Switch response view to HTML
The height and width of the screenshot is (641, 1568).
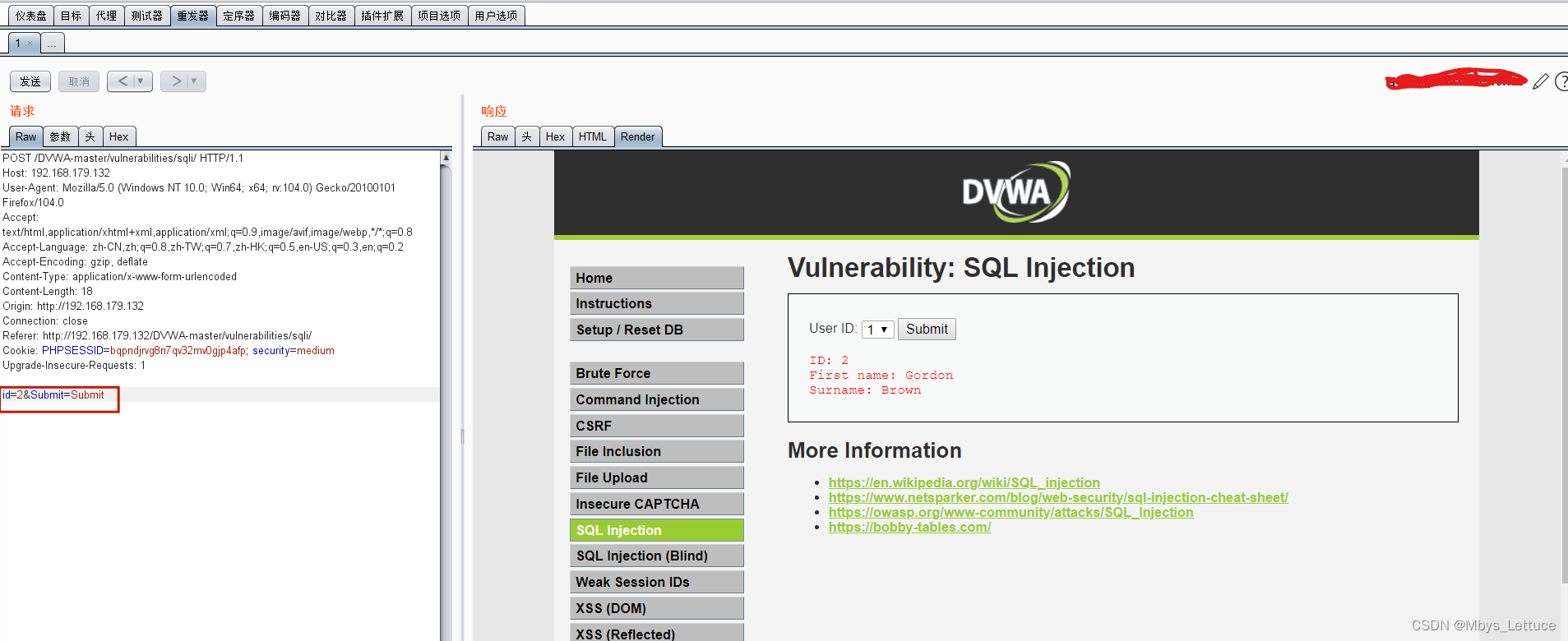(593, 136)
